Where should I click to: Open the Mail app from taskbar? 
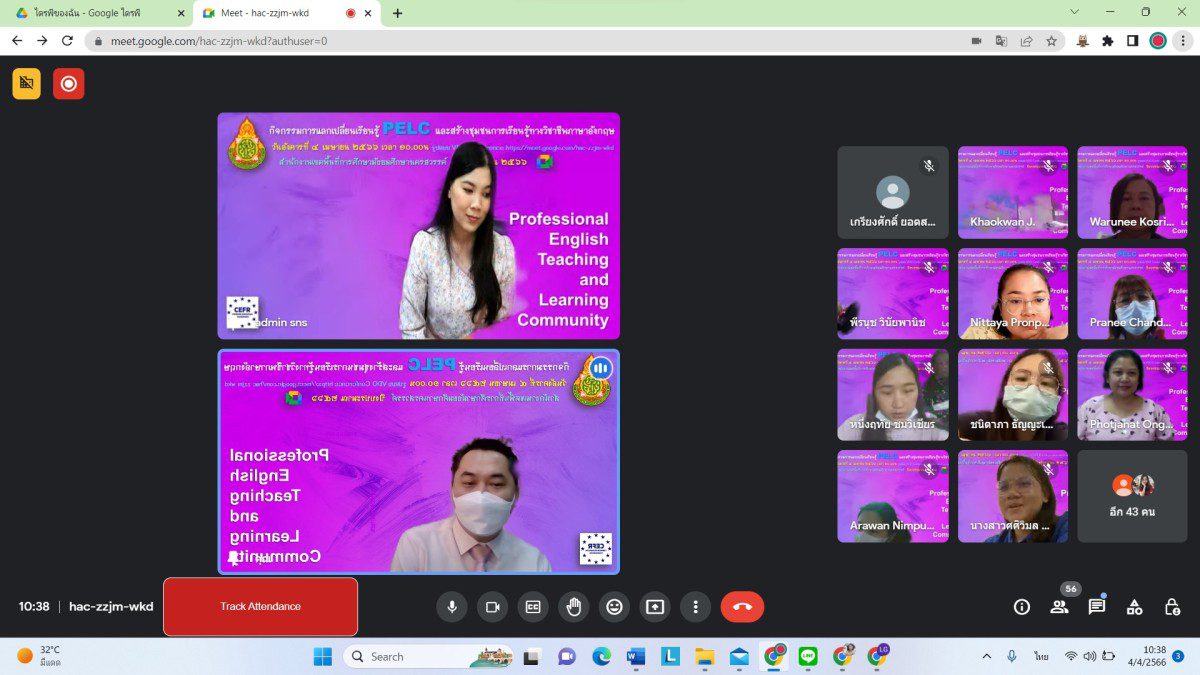point(739,656)
